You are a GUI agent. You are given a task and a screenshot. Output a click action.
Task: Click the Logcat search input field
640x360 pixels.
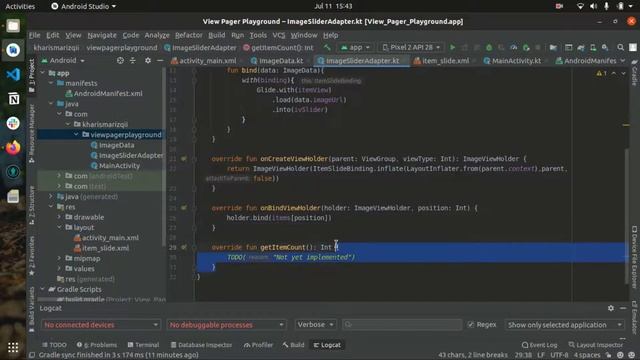402,324
